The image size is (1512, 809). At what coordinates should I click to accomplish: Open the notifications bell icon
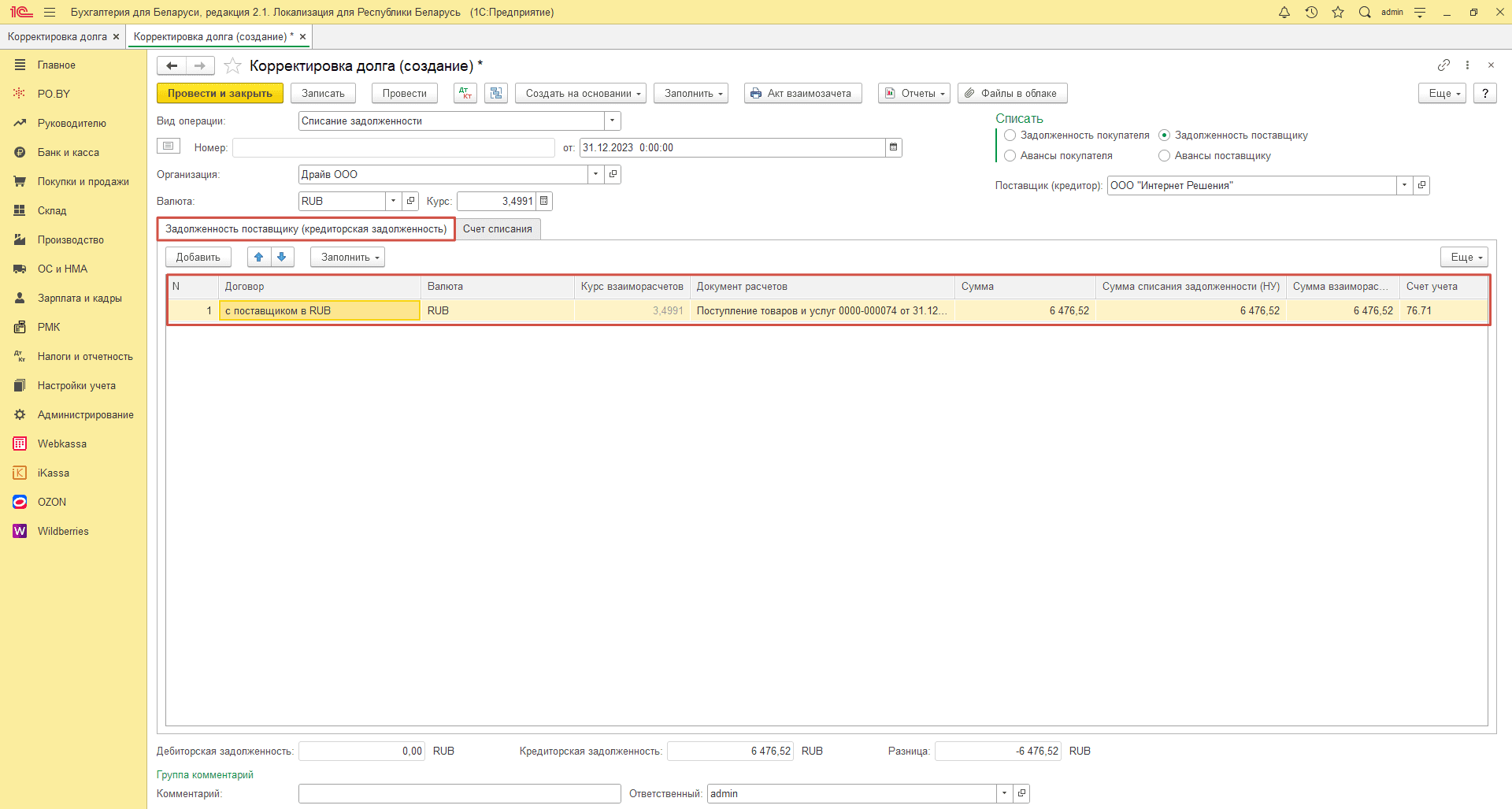(x=1284, y=12)
